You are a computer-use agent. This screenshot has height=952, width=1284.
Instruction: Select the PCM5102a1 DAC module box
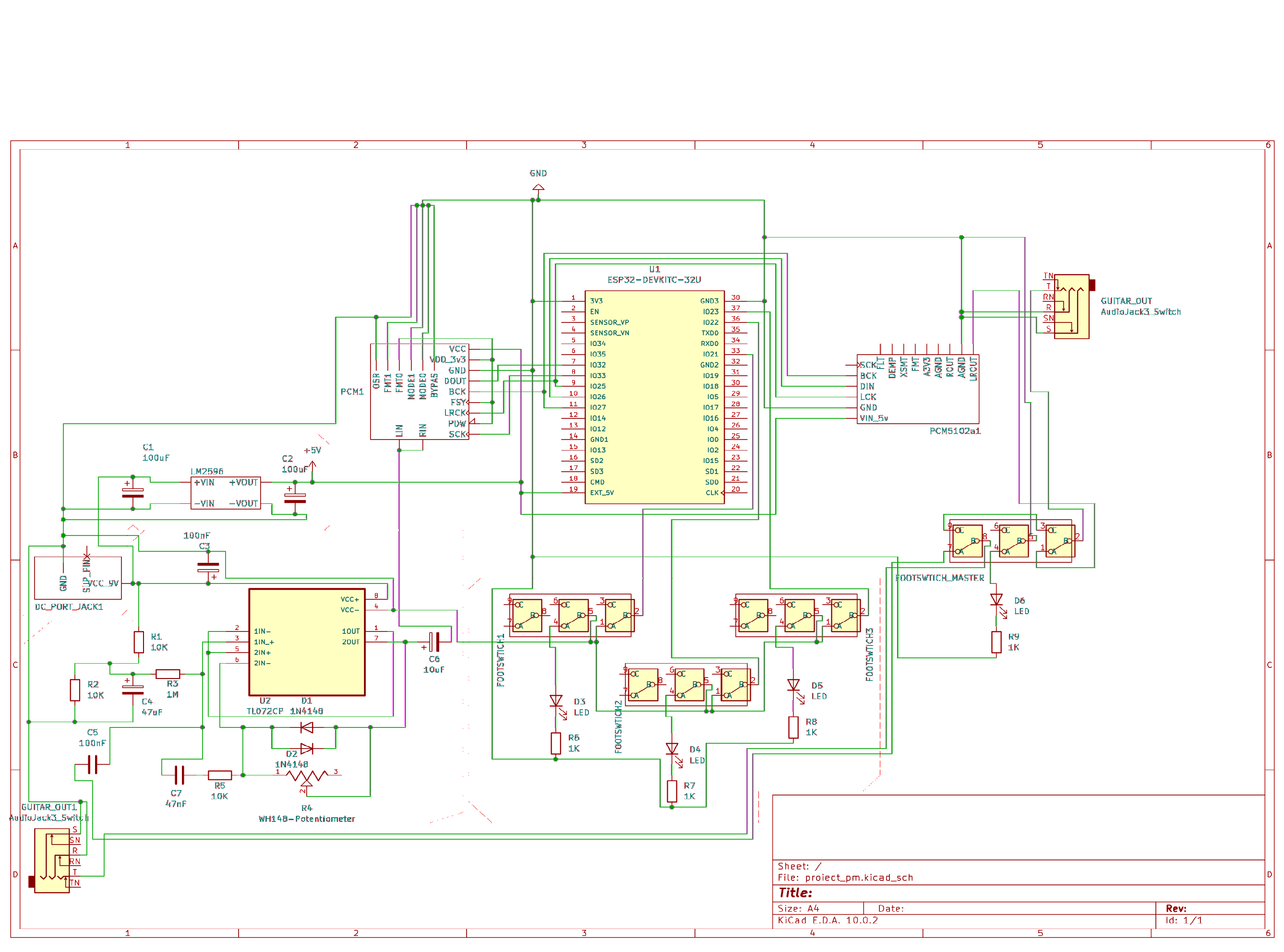click(x=917, y=388)
